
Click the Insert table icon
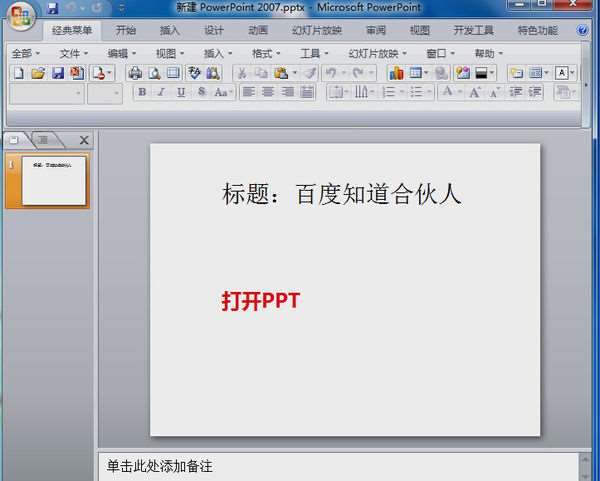pos(416,73)
